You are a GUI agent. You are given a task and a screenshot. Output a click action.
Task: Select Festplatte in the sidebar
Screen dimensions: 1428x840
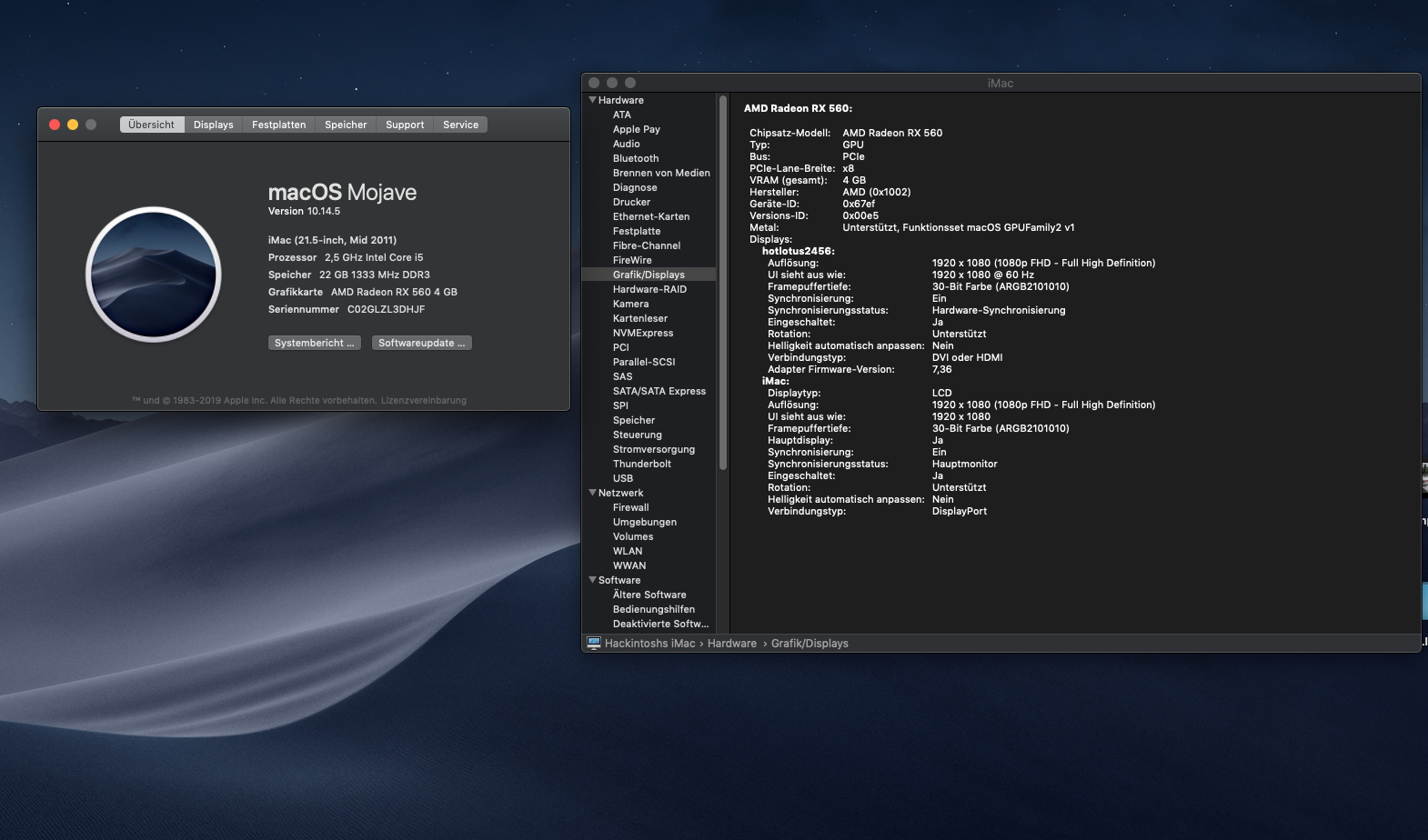click(x=637, y=231)
